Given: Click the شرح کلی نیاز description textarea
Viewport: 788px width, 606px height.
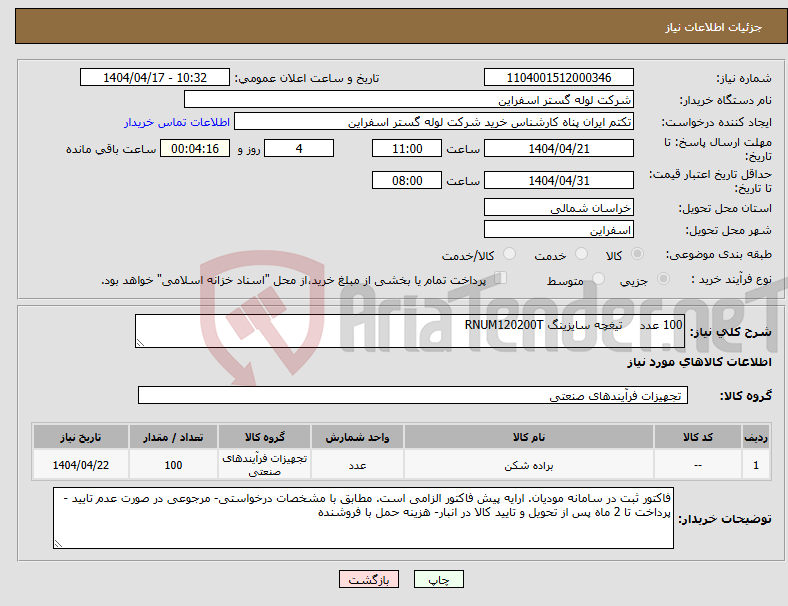Looking at the screenshot, I should 410,331.
